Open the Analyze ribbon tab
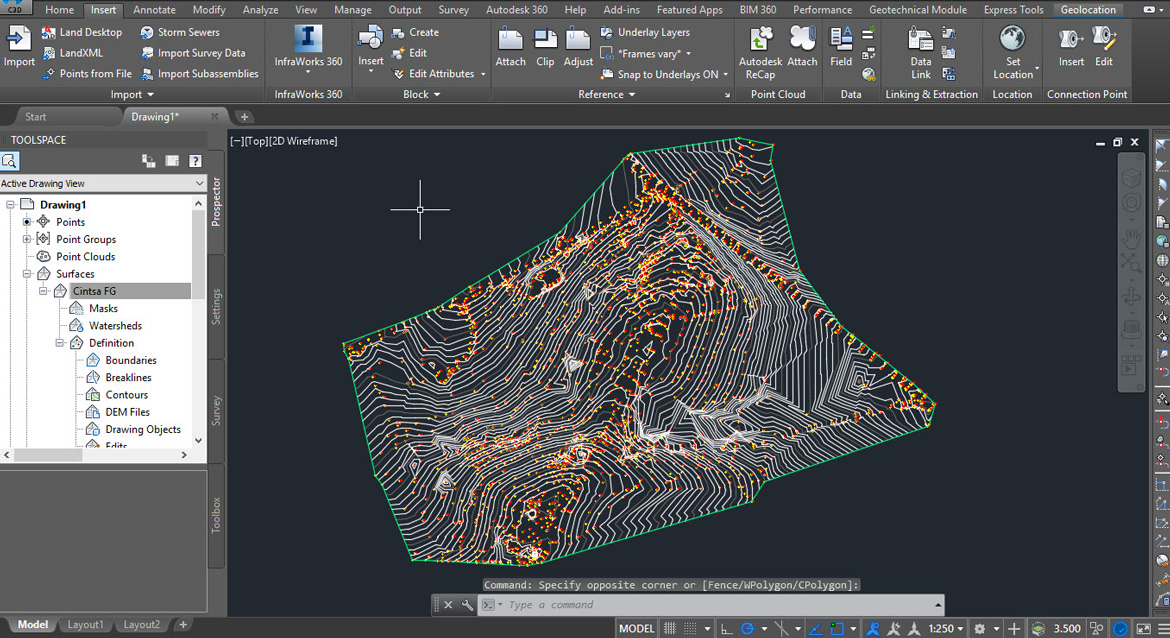 [x=260, y=10]
